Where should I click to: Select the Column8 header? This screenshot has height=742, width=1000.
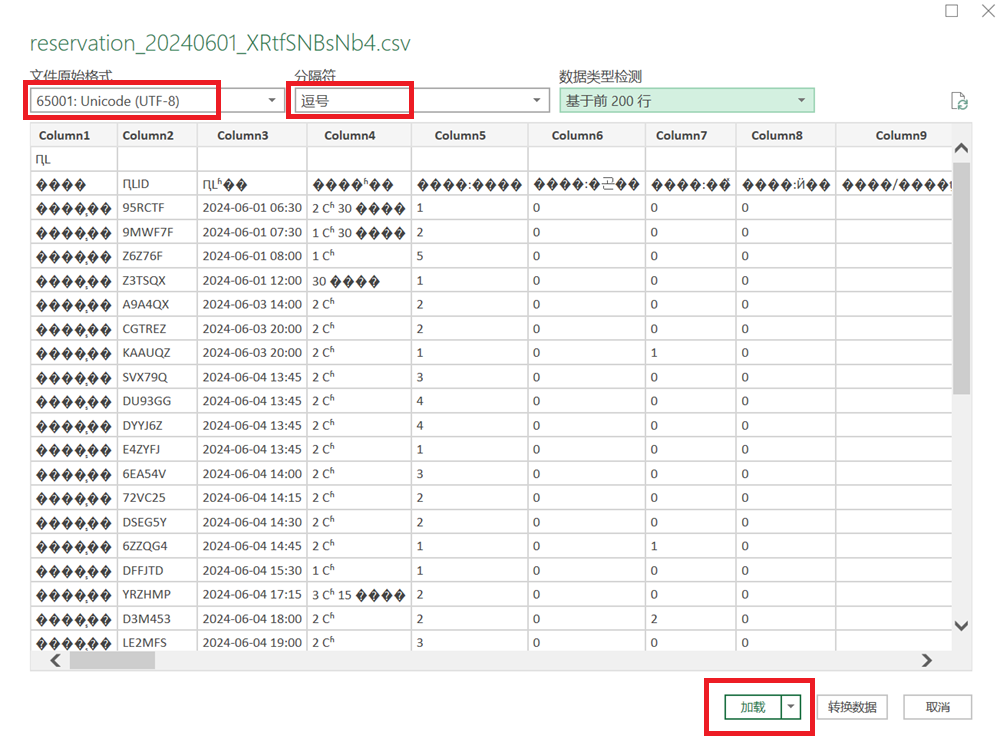[786, 135]
